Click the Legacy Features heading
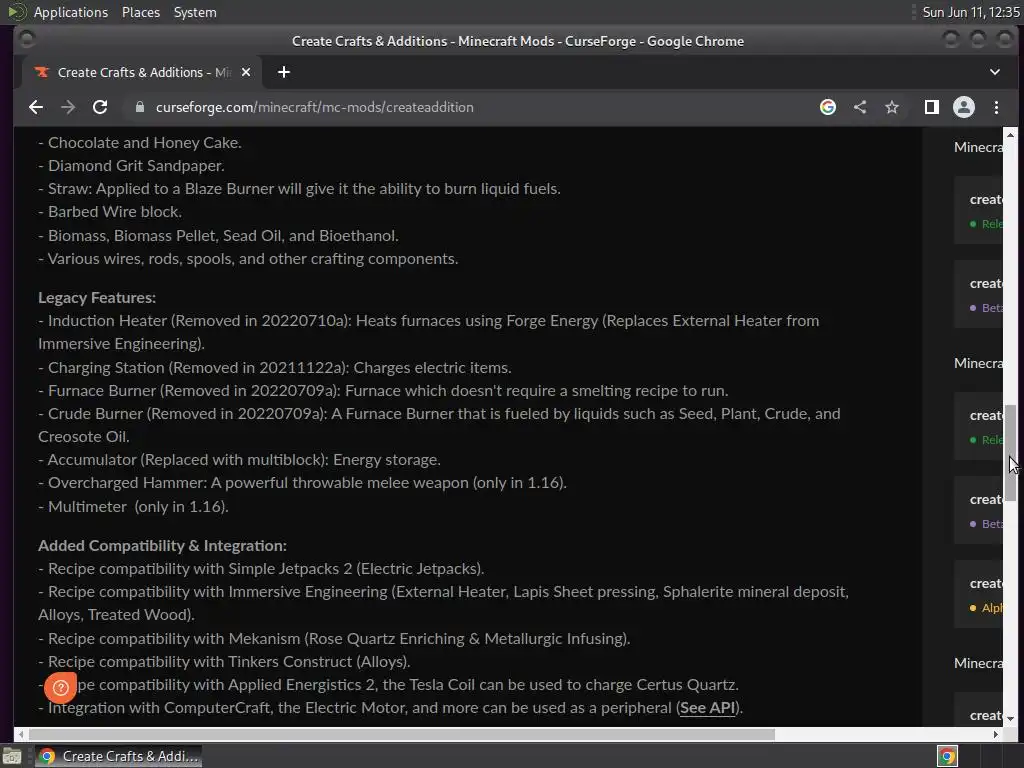Image resolution: width=1024 pixels, height=768 pixels. point(97,298)
